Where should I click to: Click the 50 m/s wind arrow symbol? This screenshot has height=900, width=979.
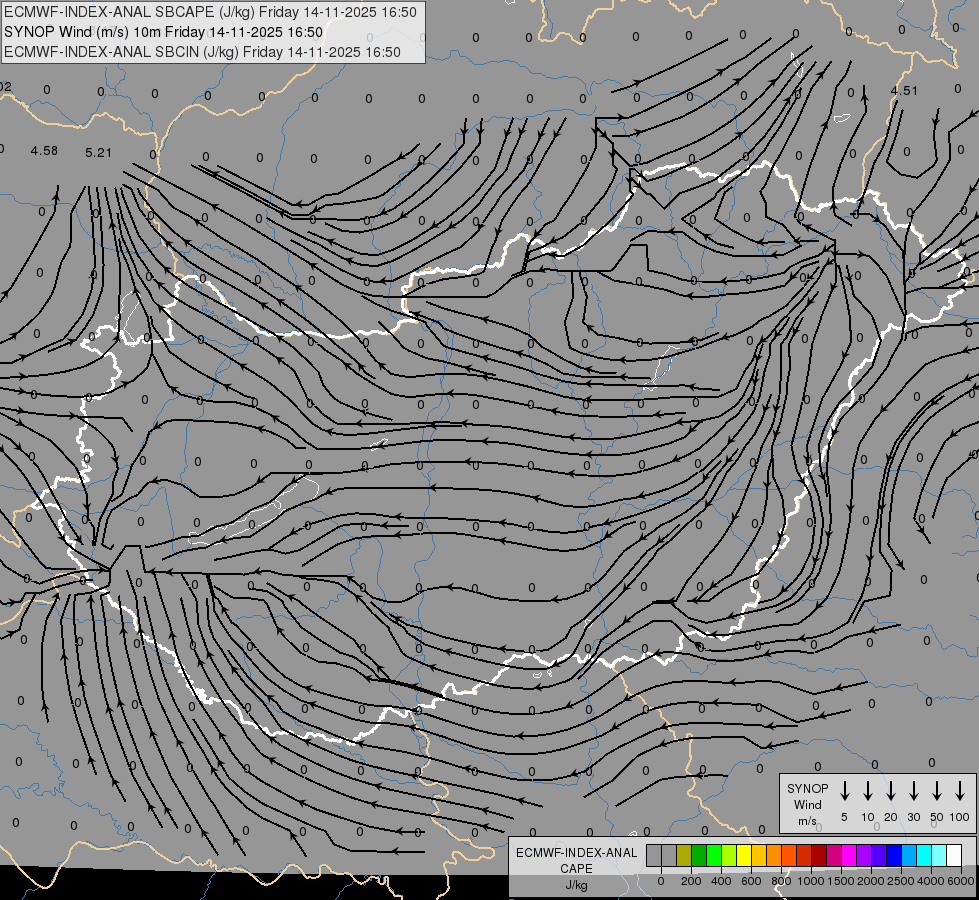tap(937, 791)
